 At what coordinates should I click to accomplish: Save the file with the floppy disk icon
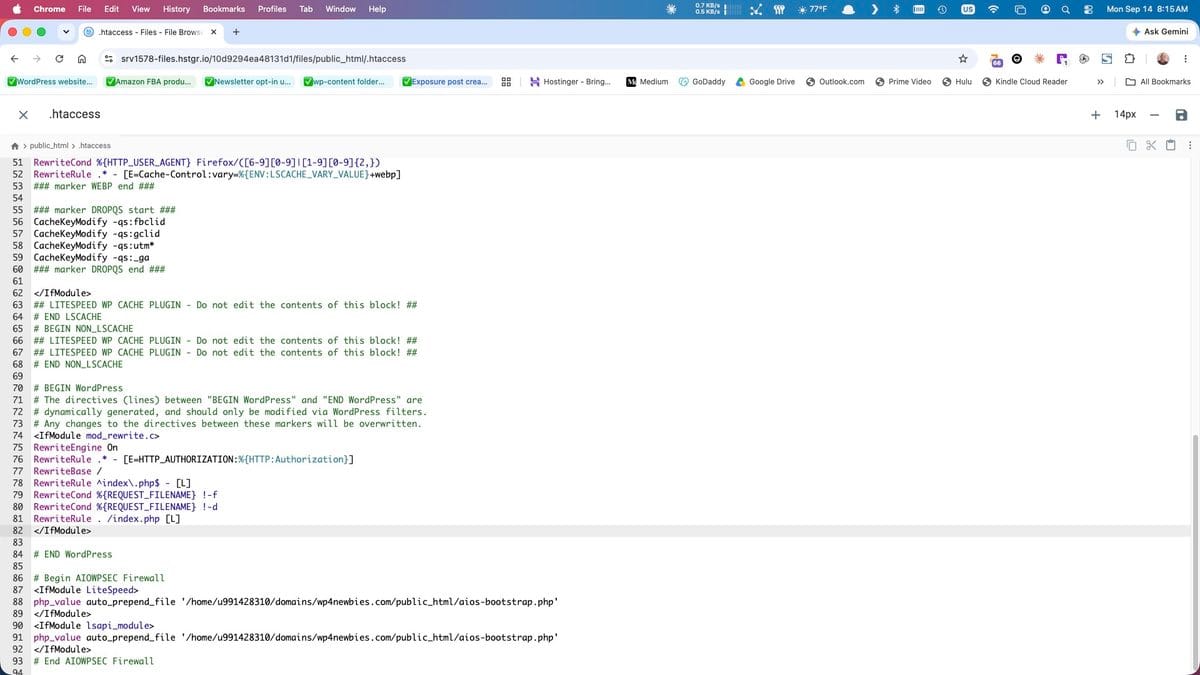point(1181,114)
